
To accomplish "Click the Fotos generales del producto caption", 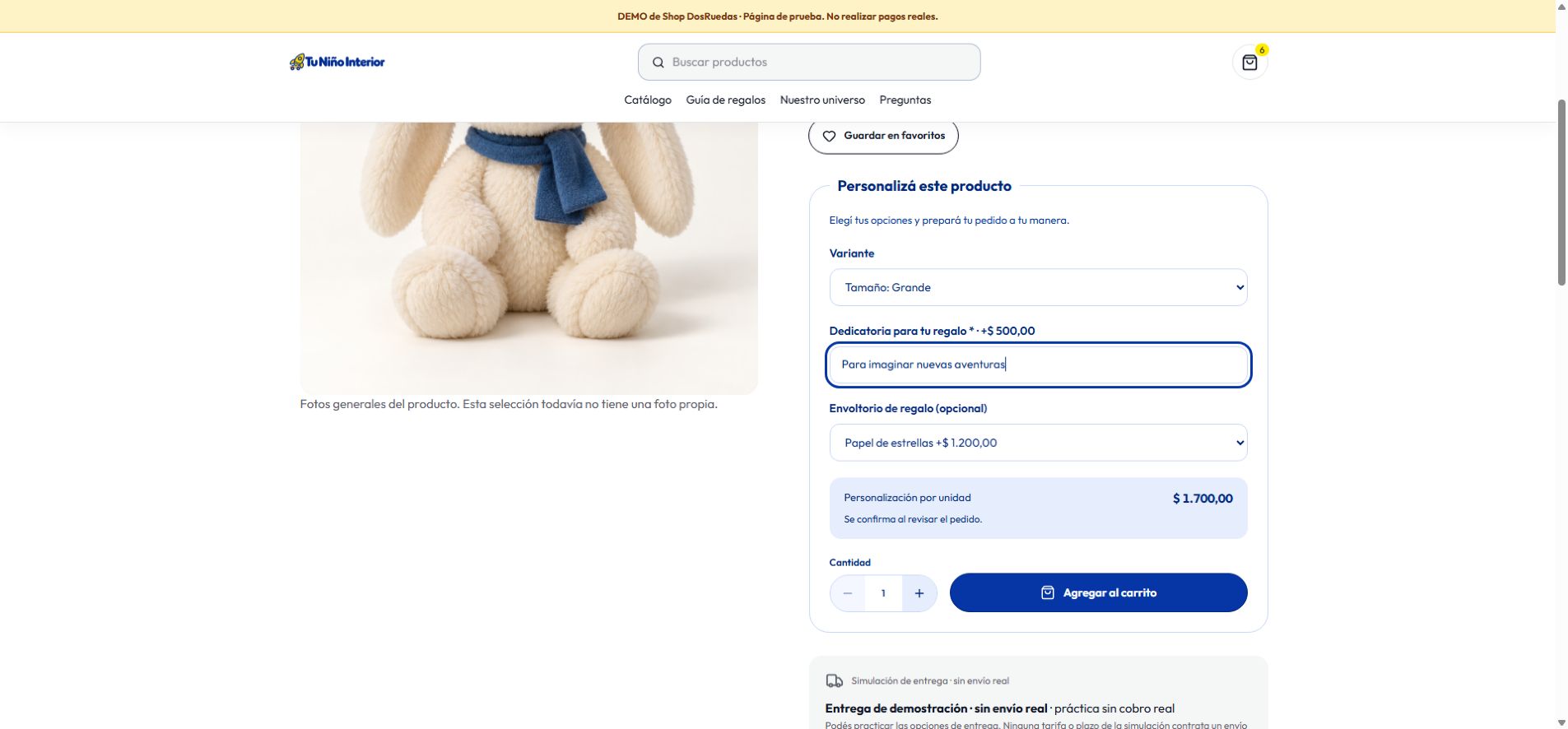I will [509, 404].
